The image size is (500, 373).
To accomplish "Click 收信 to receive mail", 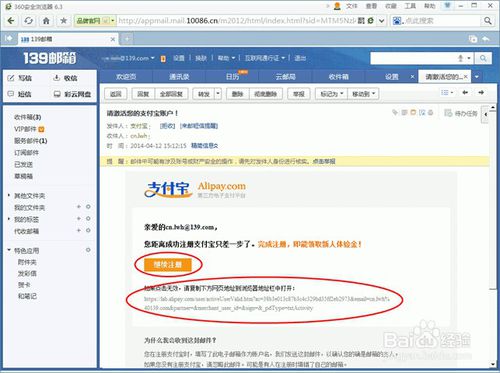I will click(65, 78).
